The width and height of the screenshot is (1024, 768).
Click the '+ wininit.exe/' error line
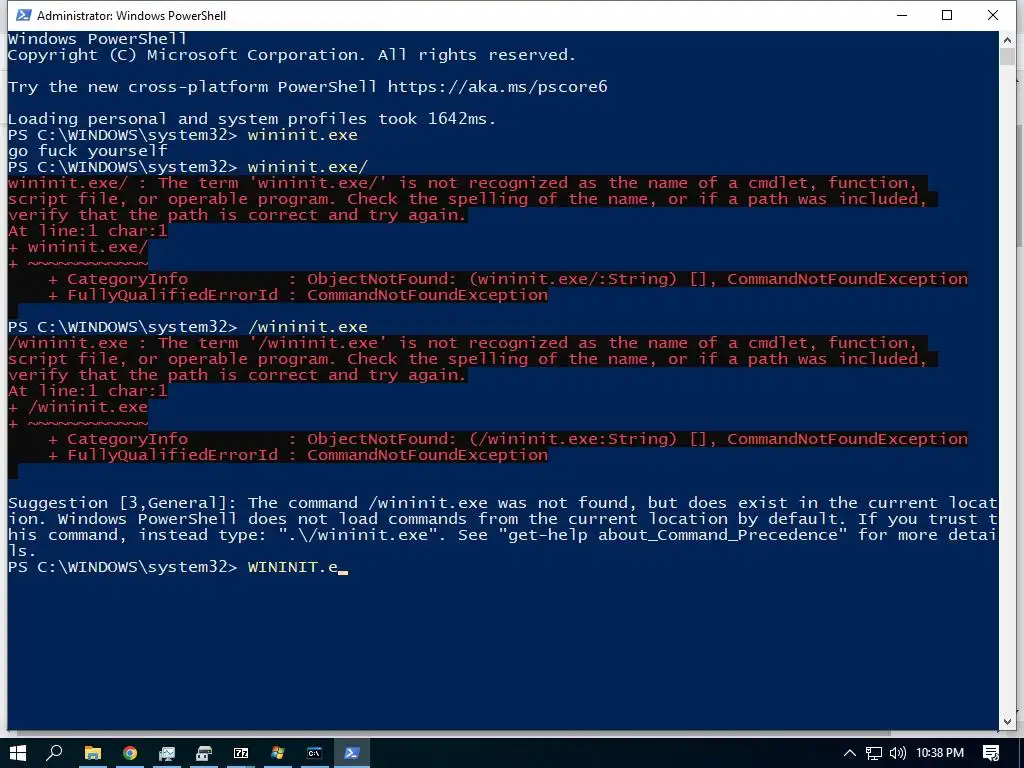[x=78, y=247]
